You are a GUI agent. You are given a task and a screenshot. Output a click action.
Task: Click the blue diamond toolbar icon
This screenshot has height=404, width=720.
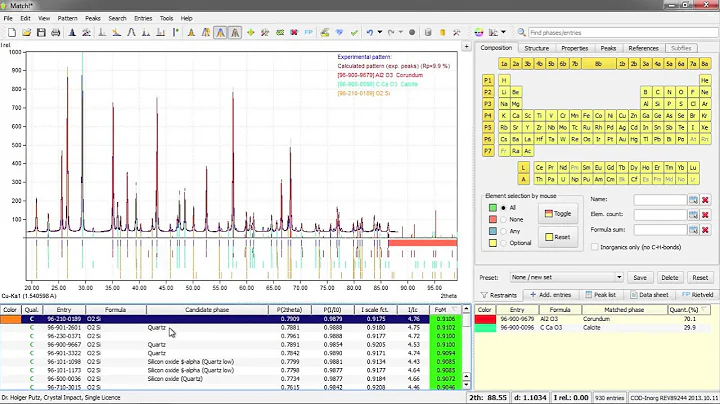[x=339, y=33]
